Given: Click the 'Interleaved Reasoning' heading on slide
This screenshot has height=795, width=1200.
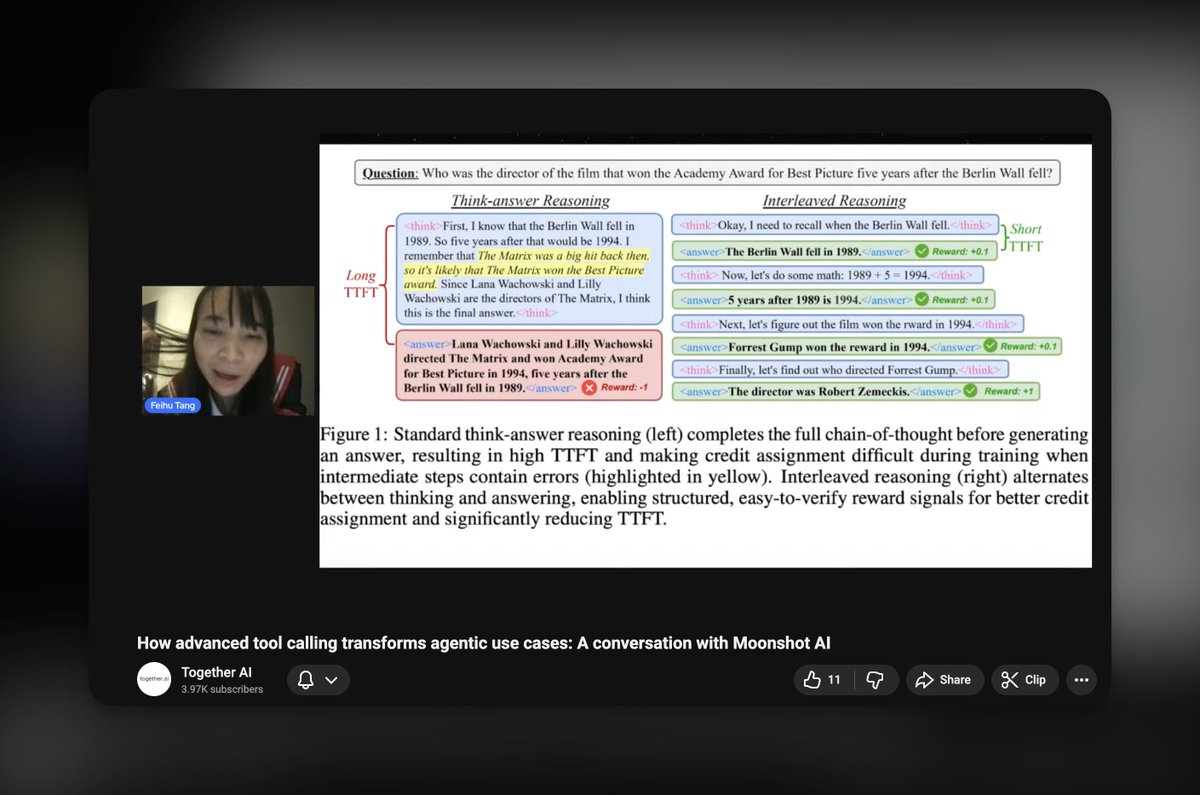Looking at the screenshot, I should 834,200.
